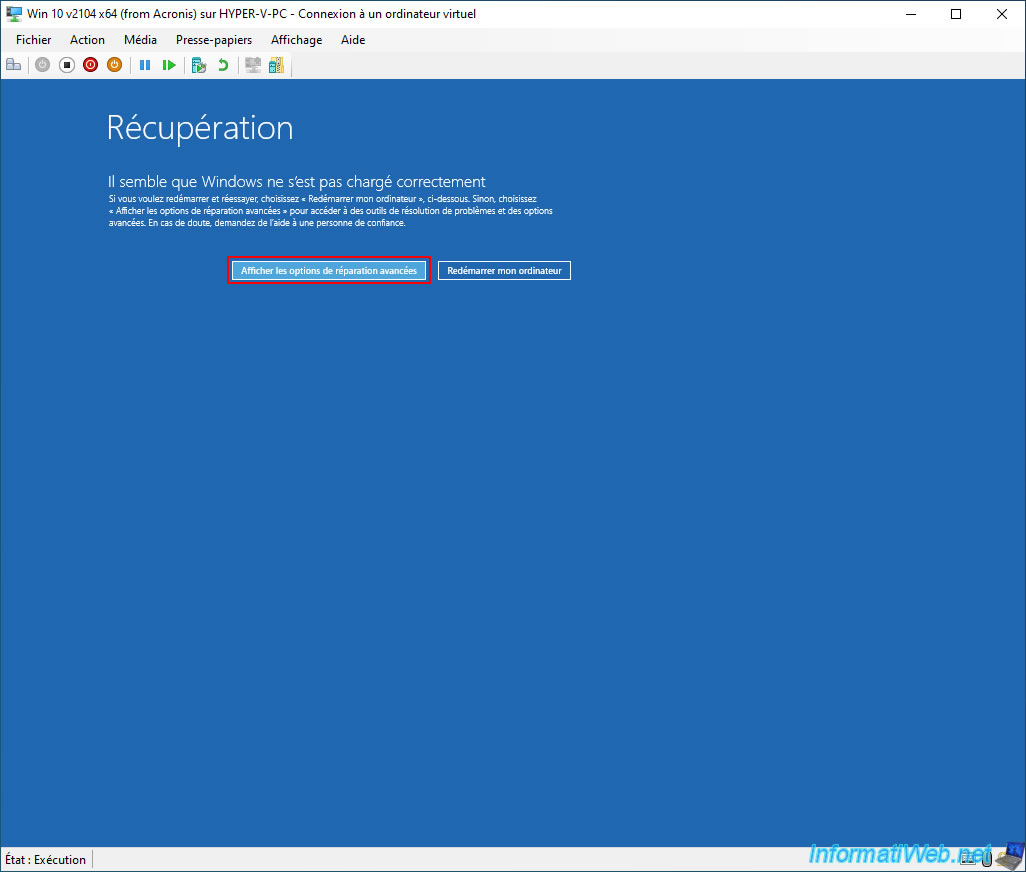Viewport: 1026px width, 872px height.
Task: Save the VM state with the orange icon
Action: [115, 65]
